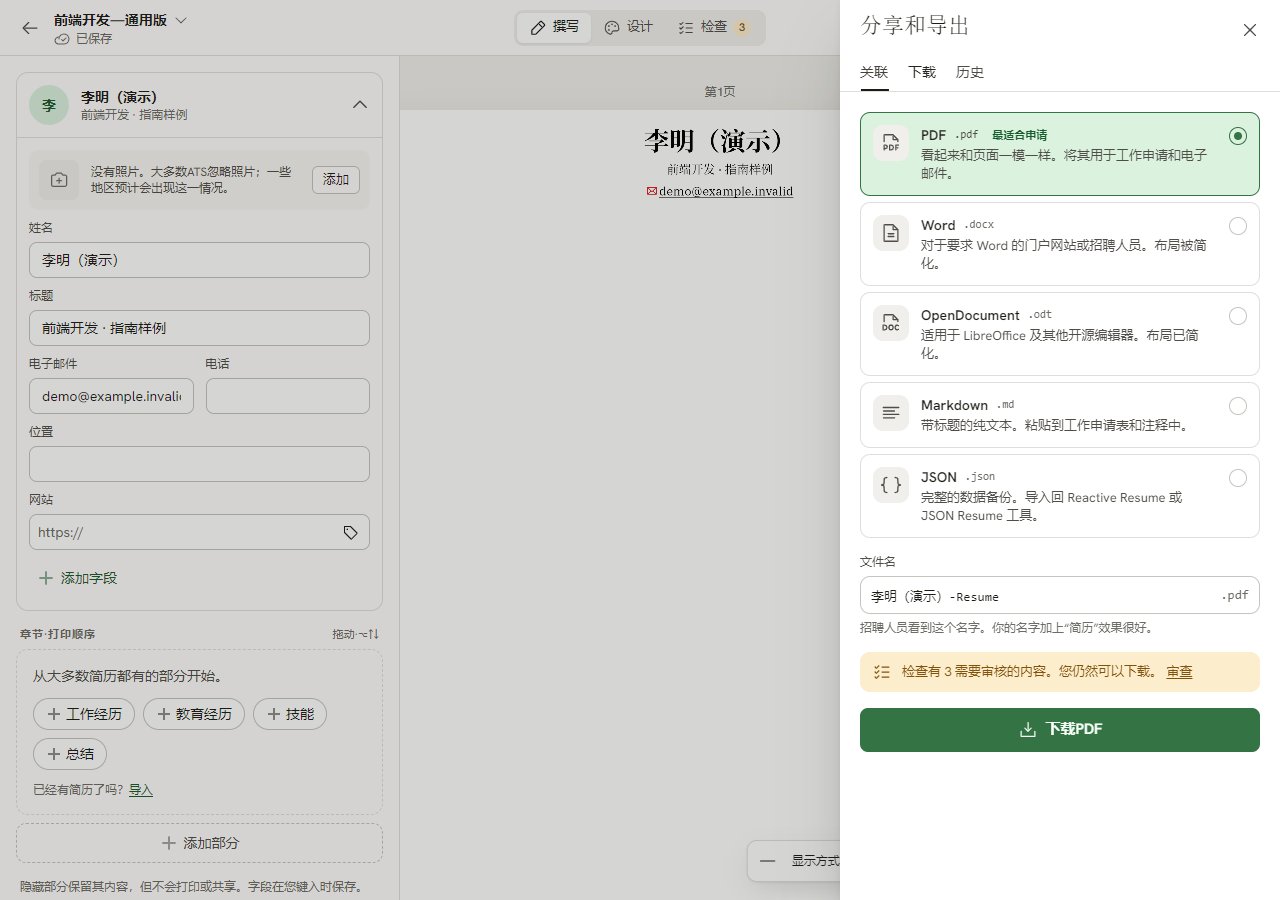
Task: Click the Markdown text lines icon
Action: [891, 413]
